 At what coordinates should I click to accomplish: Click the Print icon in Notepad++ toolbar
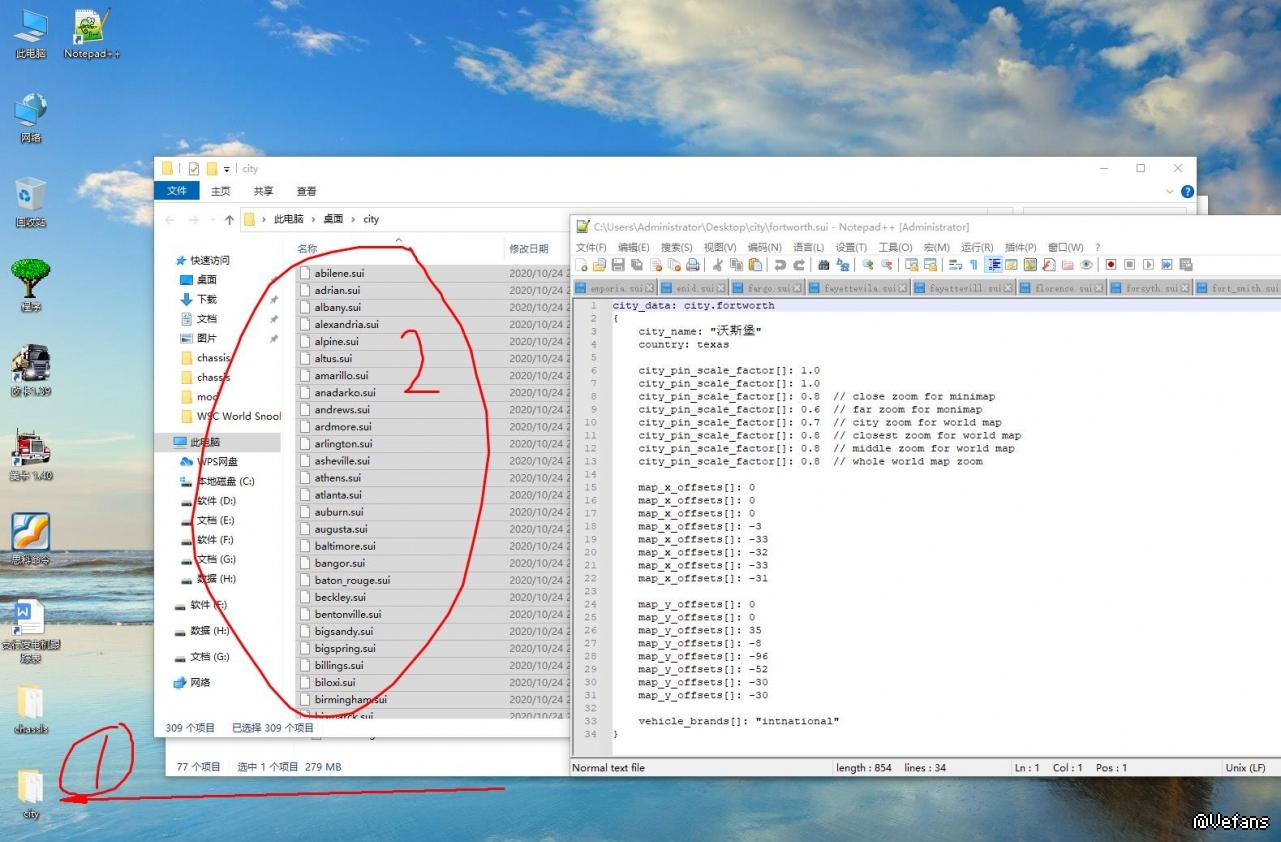coord(692,265)
